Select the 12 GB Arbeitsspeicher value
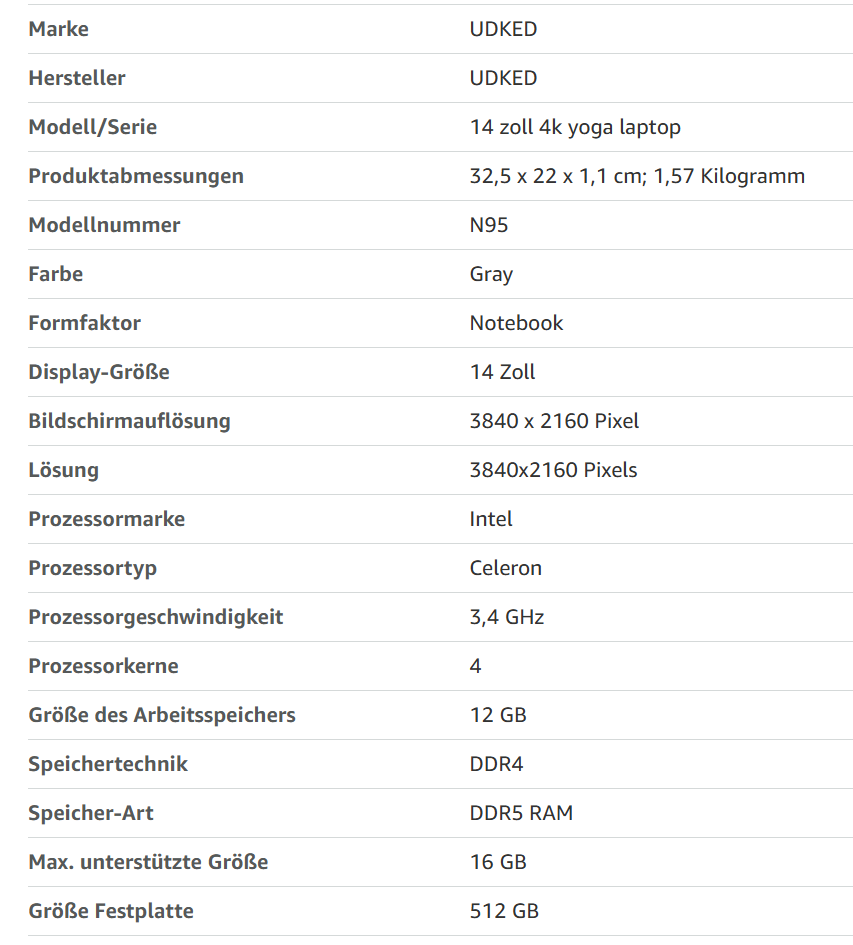Viewport: 853px width, 945px height. [x=498, y=715]
